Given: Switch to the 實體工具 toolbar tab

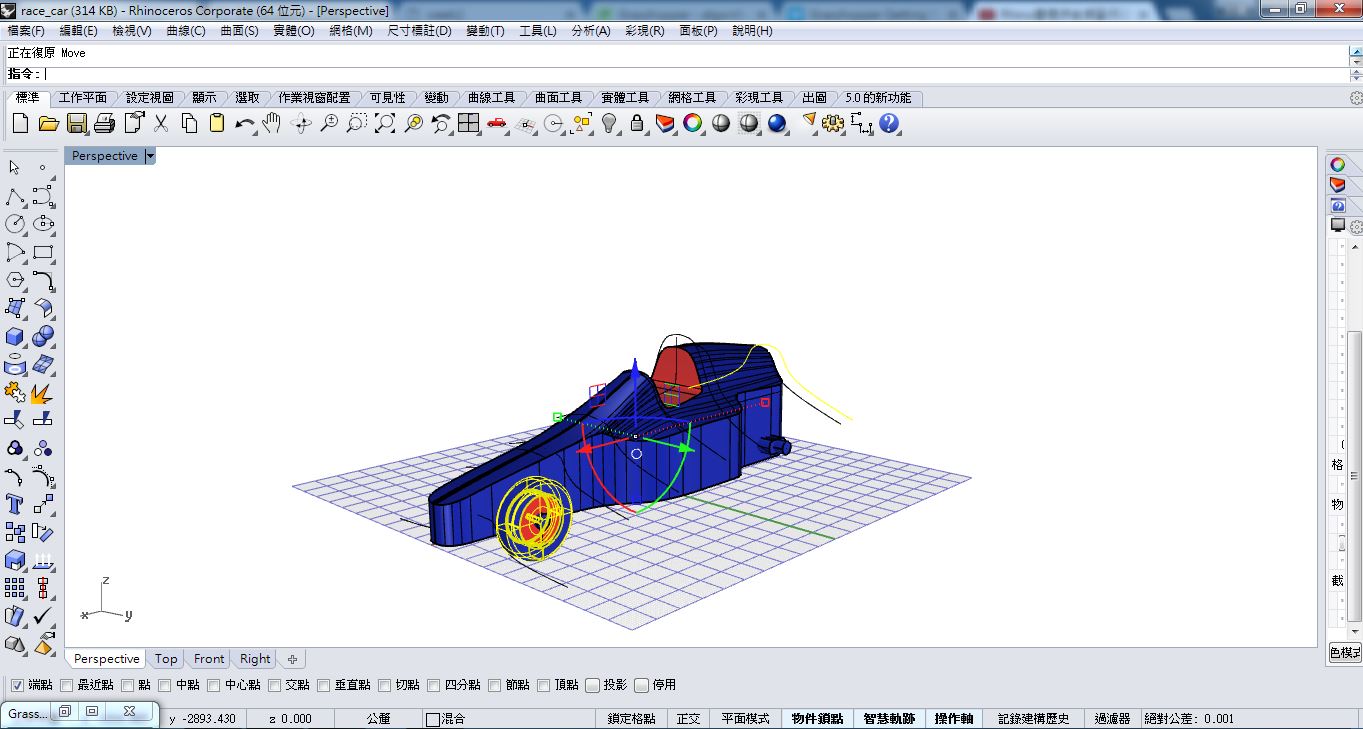Looking at the screenshot, I should point(625,98).
